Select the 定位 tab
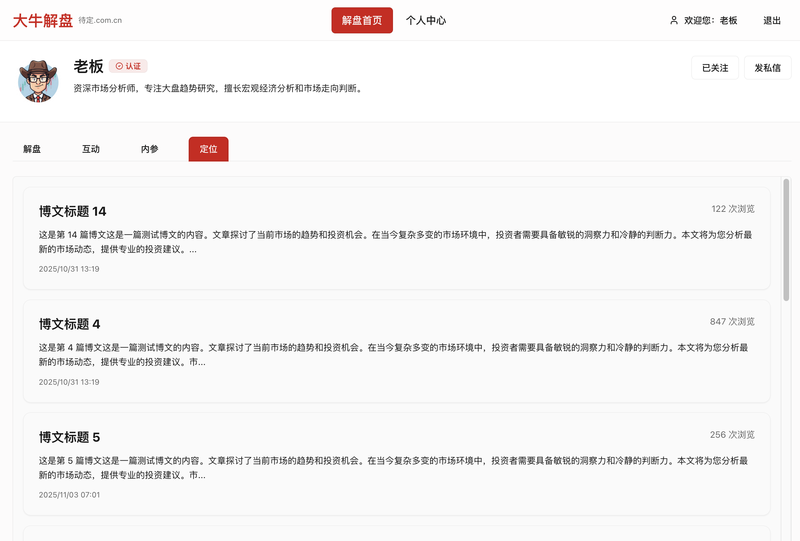 tap(208, 149)
